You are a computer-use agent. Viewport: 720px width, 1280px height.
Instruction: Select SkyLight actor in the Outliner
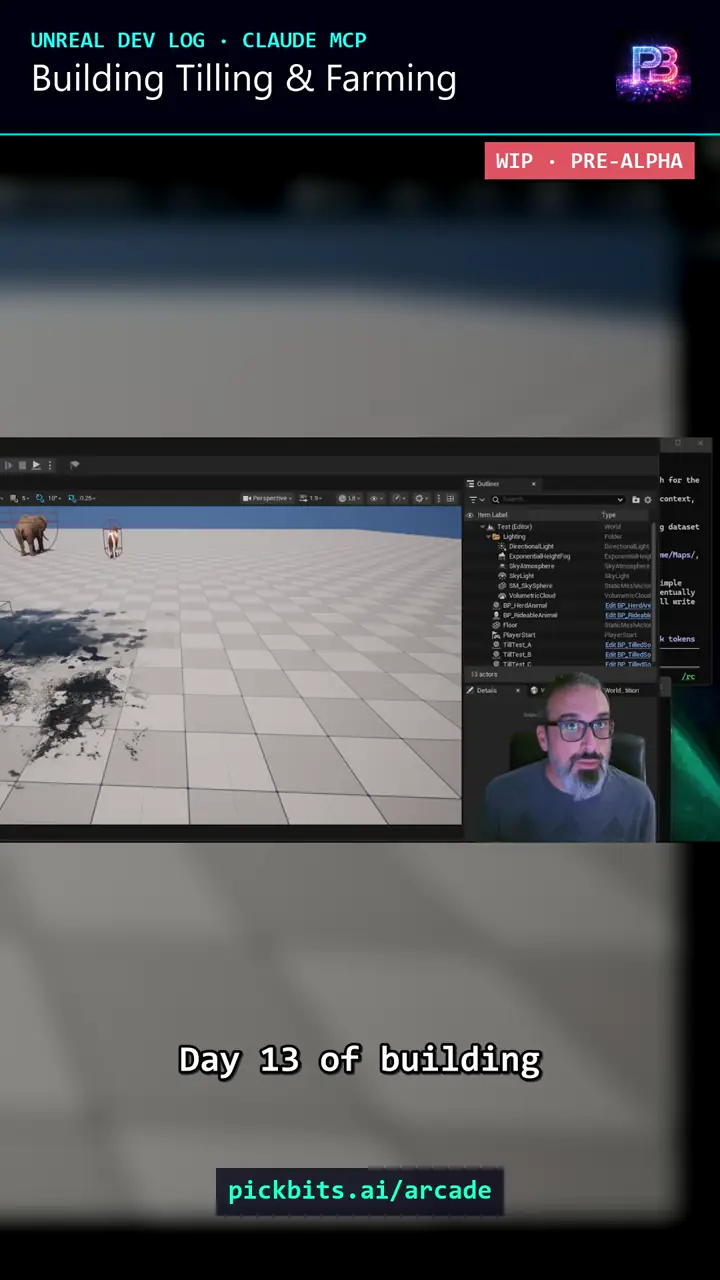pos(521,576)
